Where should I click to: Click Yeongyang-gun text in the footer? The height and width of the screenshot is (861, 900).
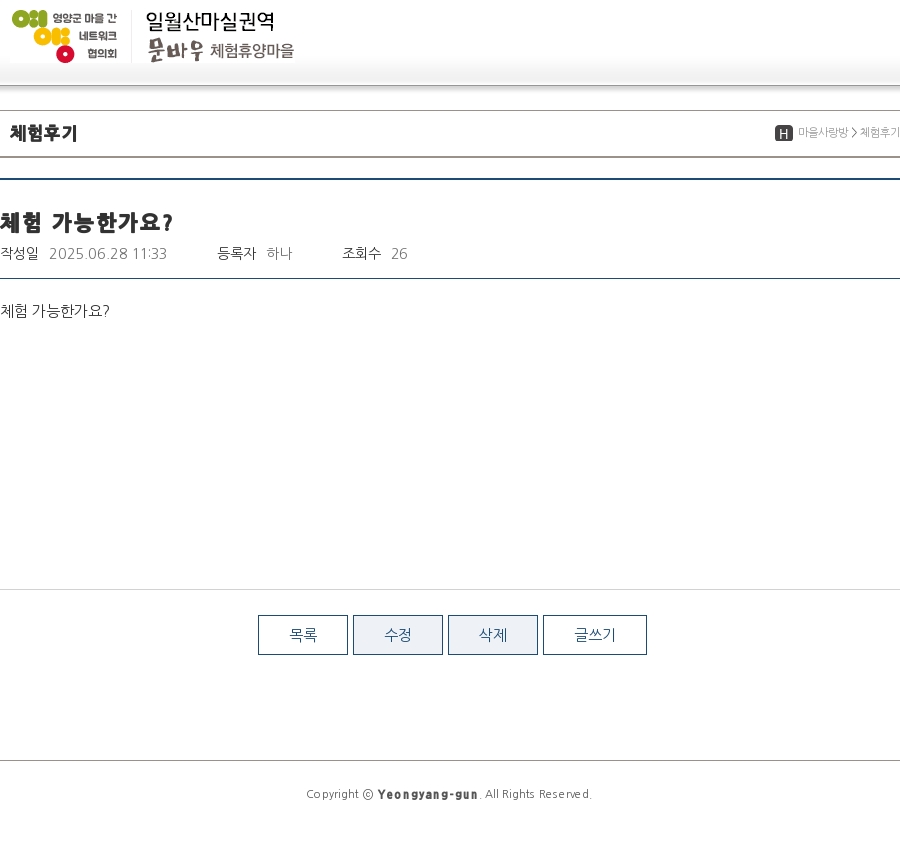428,794
